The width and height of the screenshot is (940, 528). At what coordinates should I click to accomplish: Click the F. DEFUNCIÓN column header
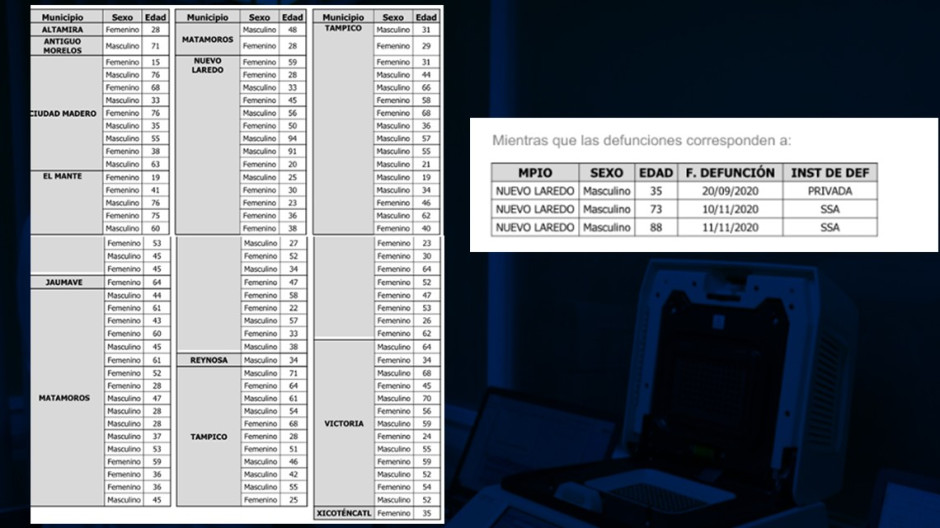point(729,173)
